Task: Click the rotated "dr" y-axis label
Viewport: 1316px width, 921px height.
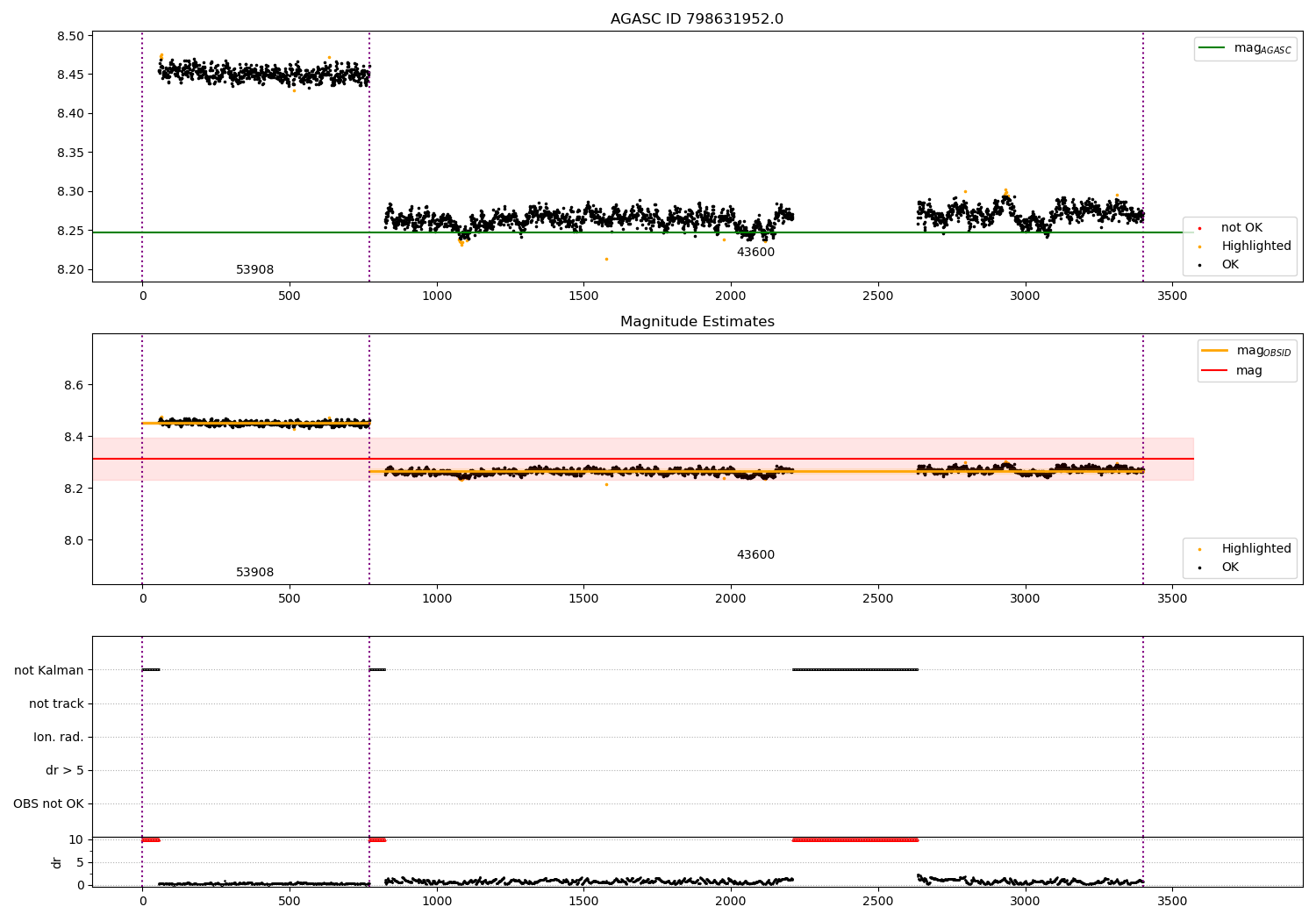Action: (x=57, y=862)
